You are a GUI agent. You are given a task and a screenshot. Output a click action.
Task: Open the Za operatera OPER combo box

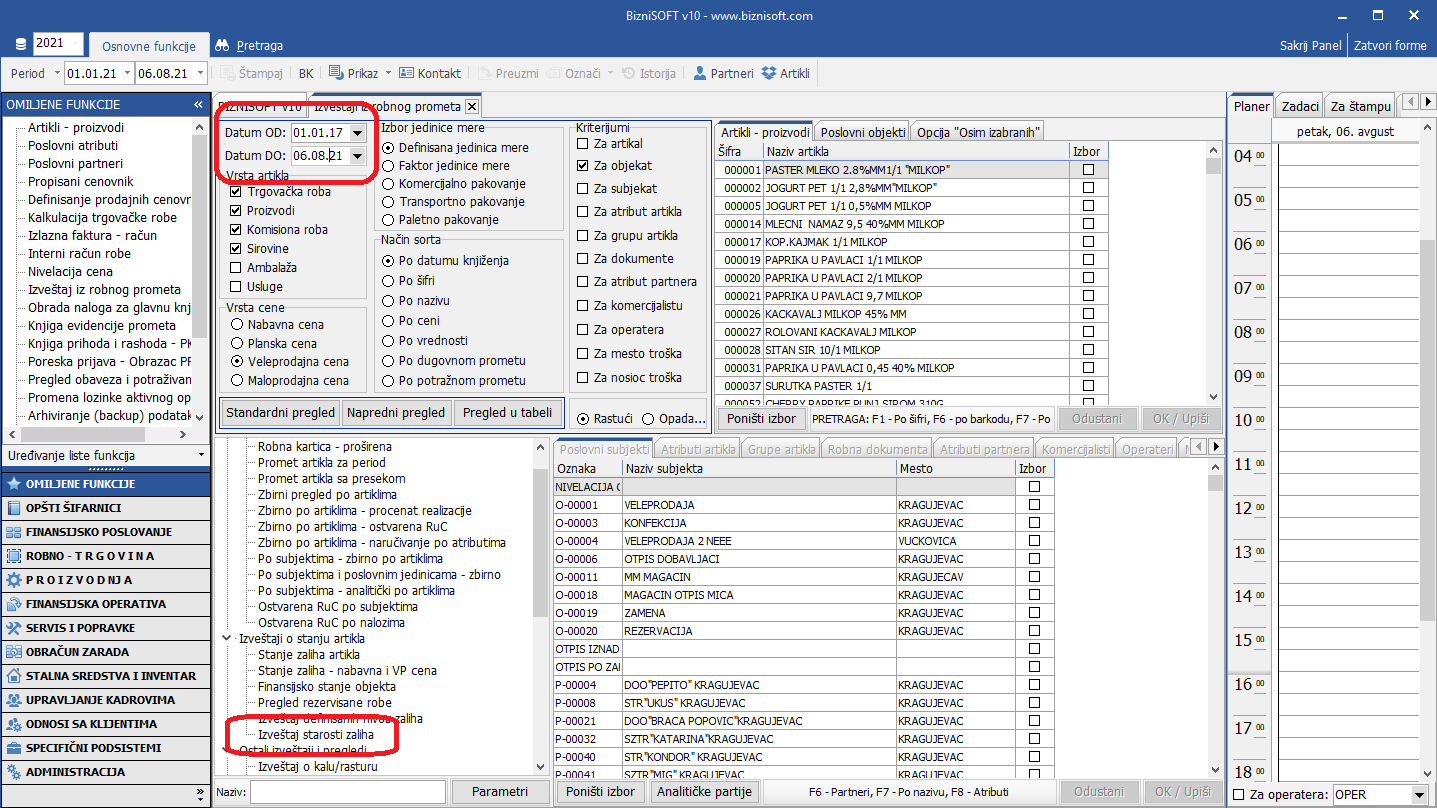pos(1419,795)
